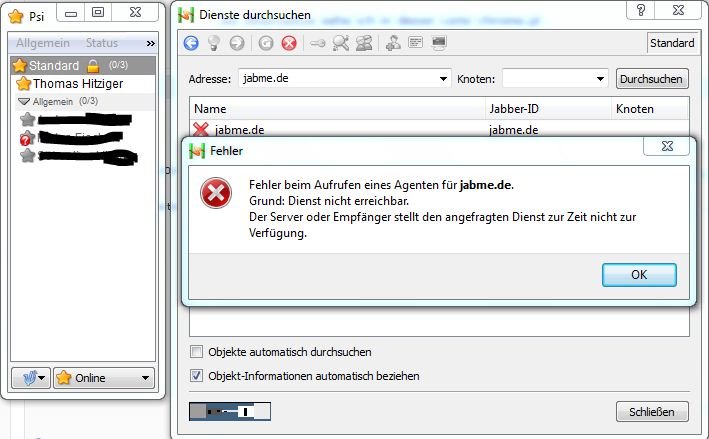The width and height of the screenshot is (709, 439).
Task: Click the Dienste durchsuchen title bar icon
Action: (186, 15)
